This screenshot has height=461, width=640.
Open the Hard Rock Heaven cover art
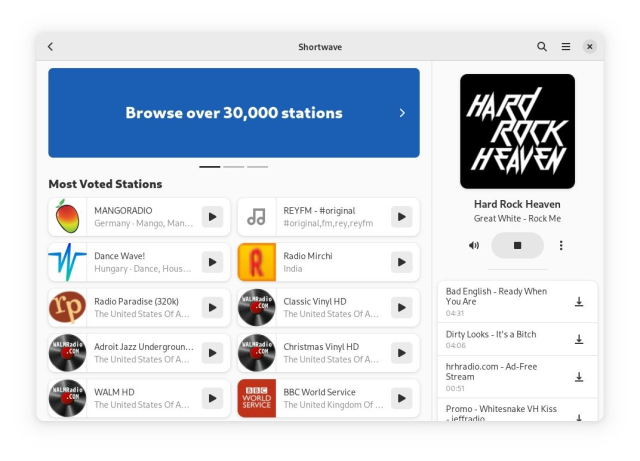[517, 131]
